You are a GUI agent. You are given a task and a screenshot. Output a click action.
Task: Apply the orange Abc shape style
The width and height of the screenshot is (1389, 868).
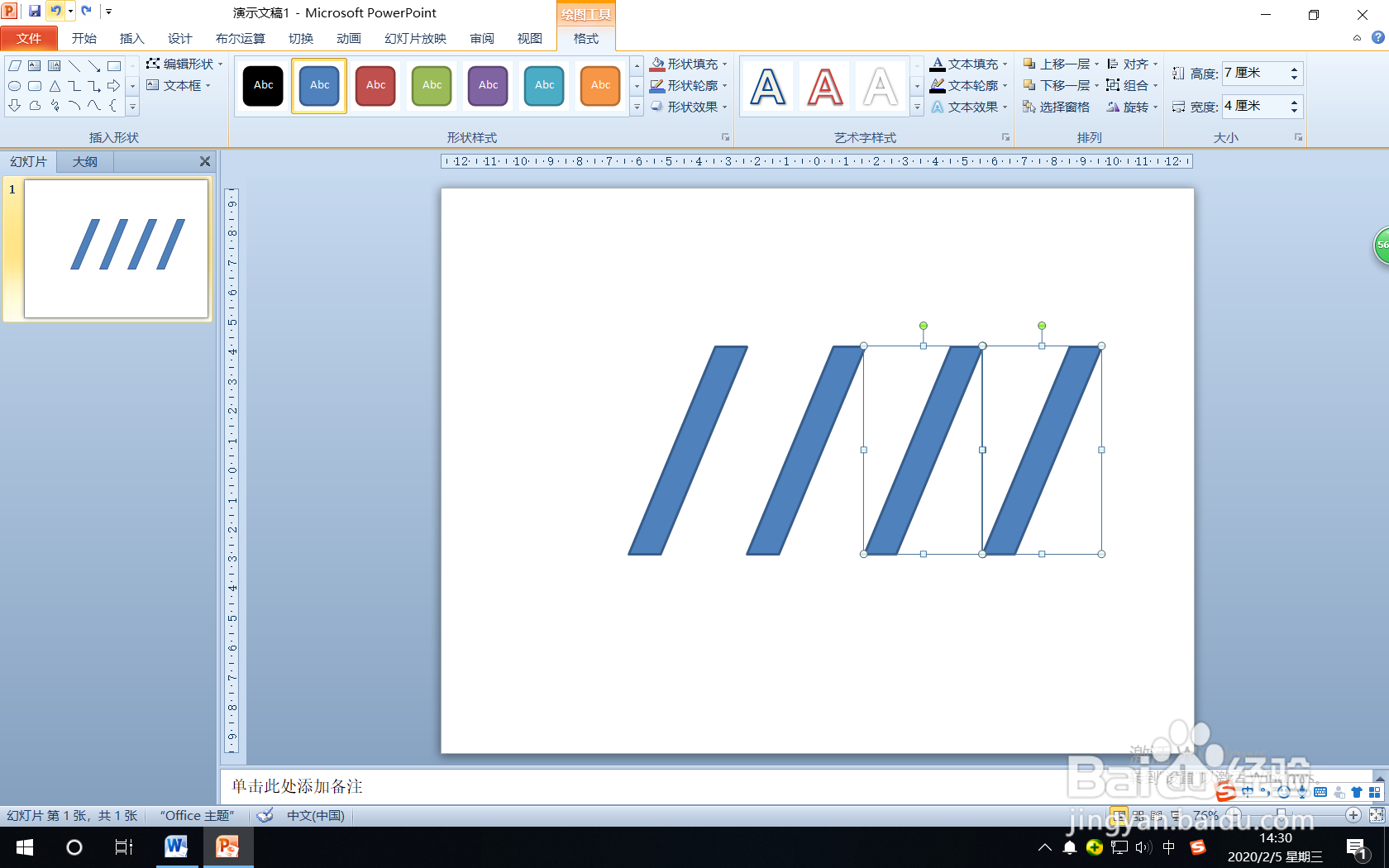pos(600,85)
